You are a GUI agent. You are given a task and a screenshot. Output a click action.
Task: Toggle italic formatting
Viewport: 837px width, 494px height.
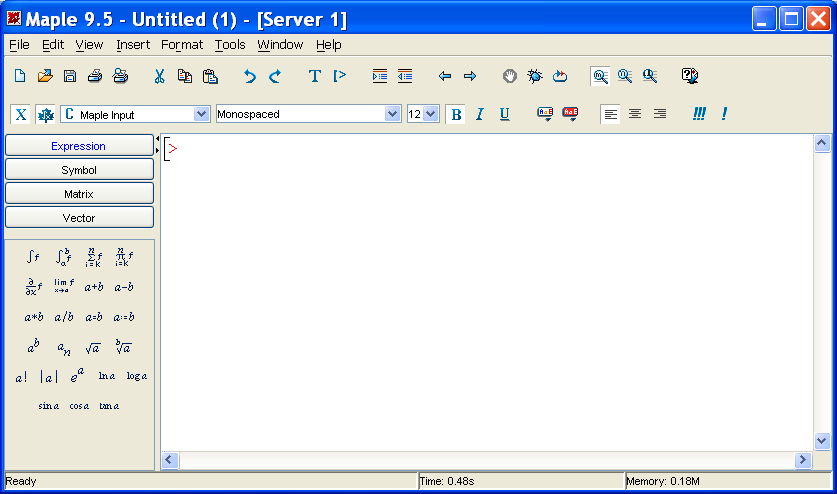point(479,114)
